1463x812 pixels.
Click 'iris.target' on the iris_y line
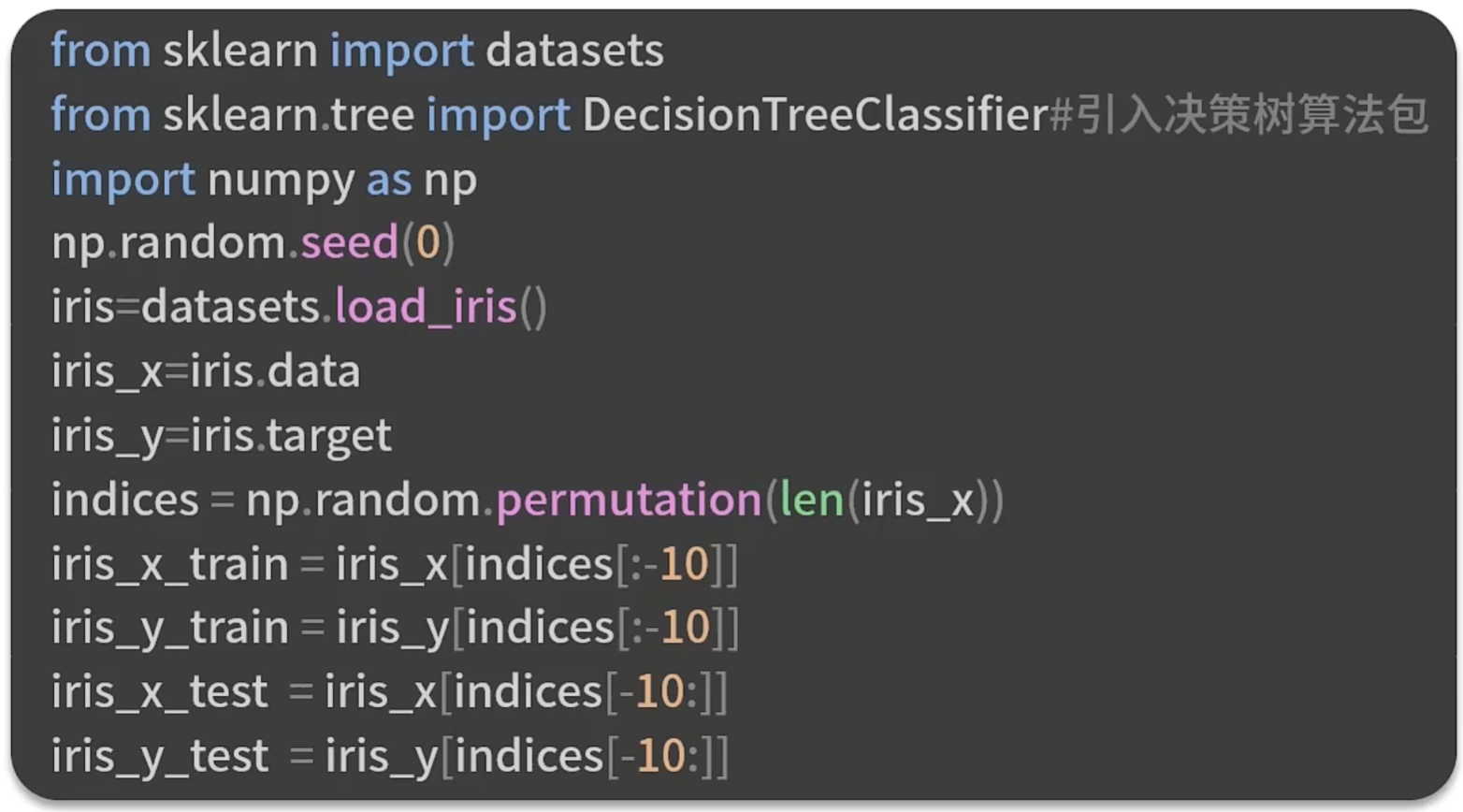click(290, 435)
